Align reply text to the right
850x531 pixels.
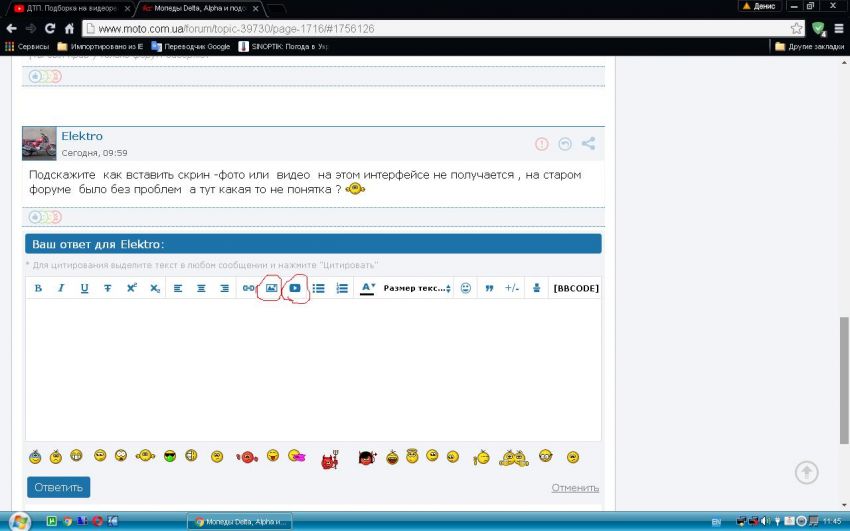[224, 288]
